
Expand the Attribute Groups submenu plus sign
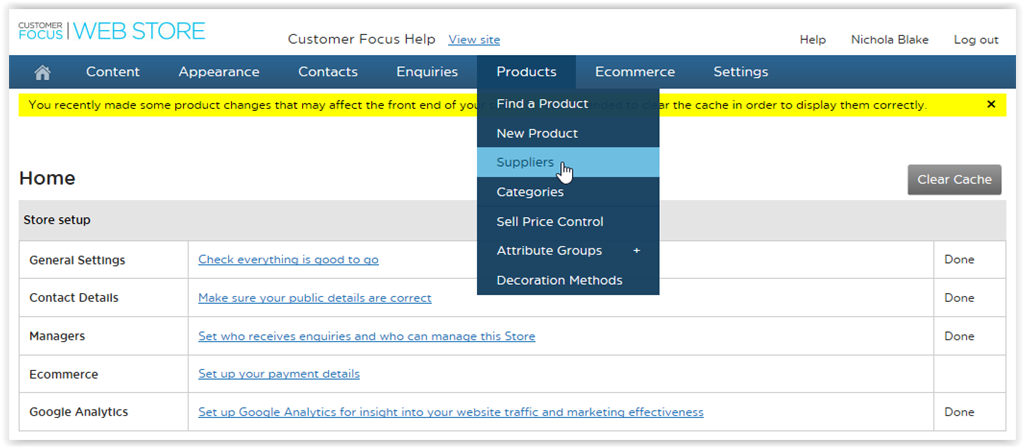(636, 251)
